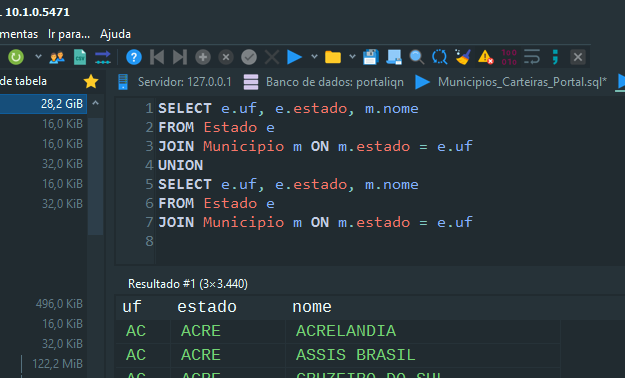Run the query with blue play button
Screen dimensions: 625x378
294,57
